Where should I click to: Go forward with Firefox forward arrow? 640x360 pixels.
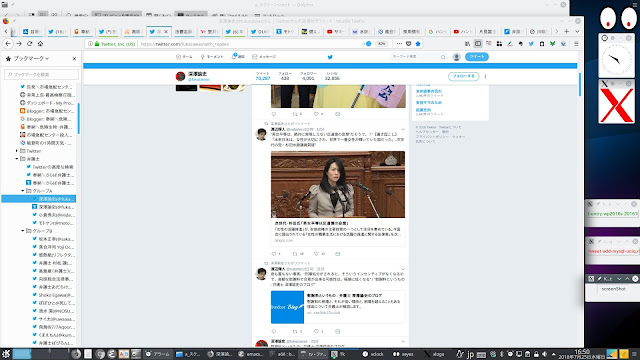click(x=19, y=44)
